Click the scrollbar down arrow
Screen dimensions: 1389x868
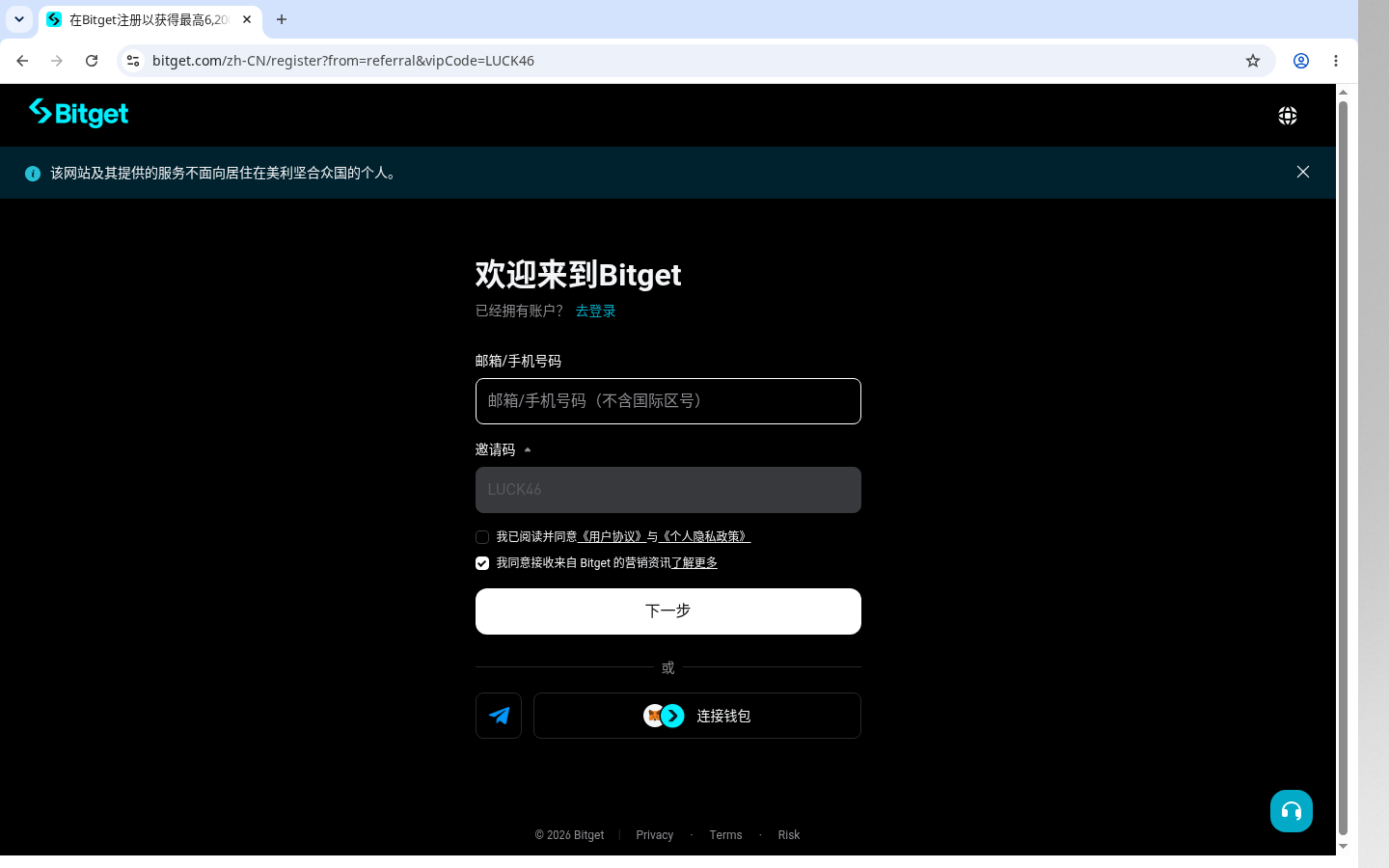tap(1343, 847)
